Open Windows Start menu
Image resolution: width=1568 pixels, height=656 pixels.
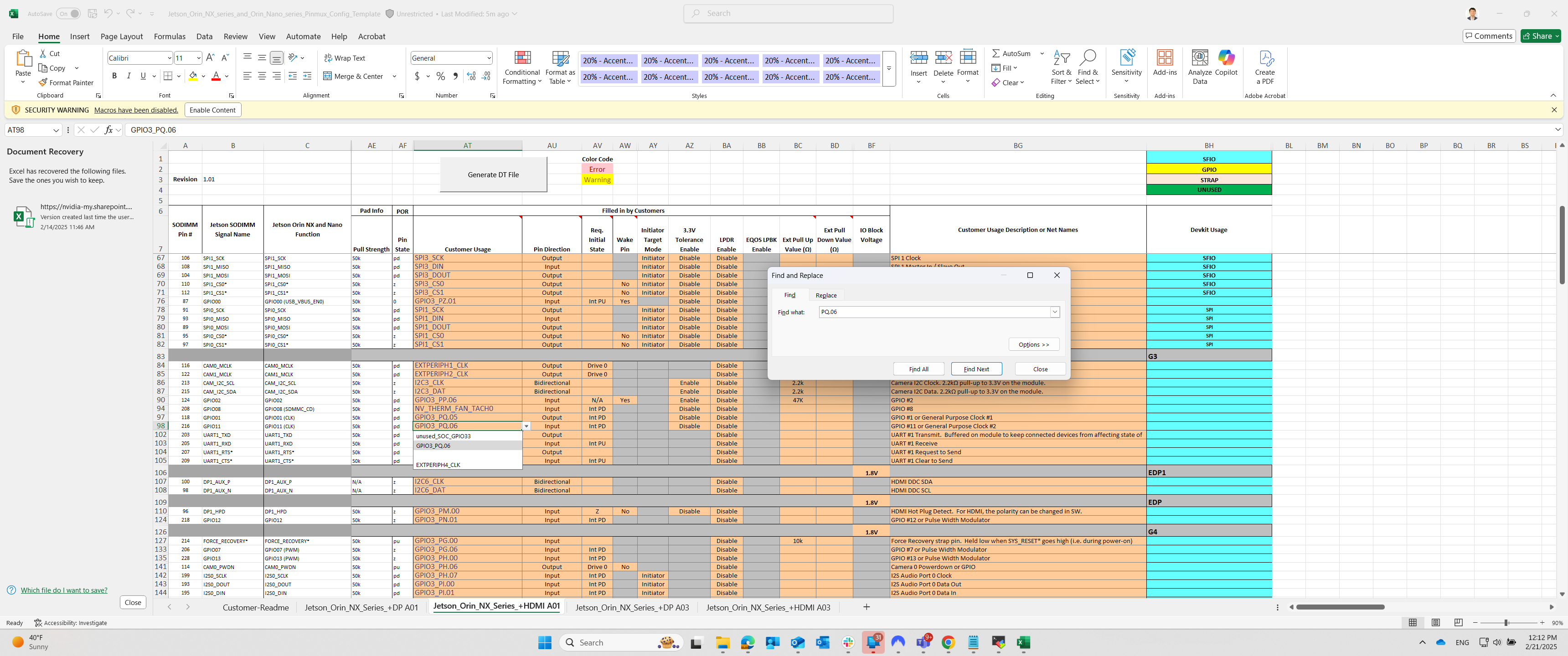(545, 643)
